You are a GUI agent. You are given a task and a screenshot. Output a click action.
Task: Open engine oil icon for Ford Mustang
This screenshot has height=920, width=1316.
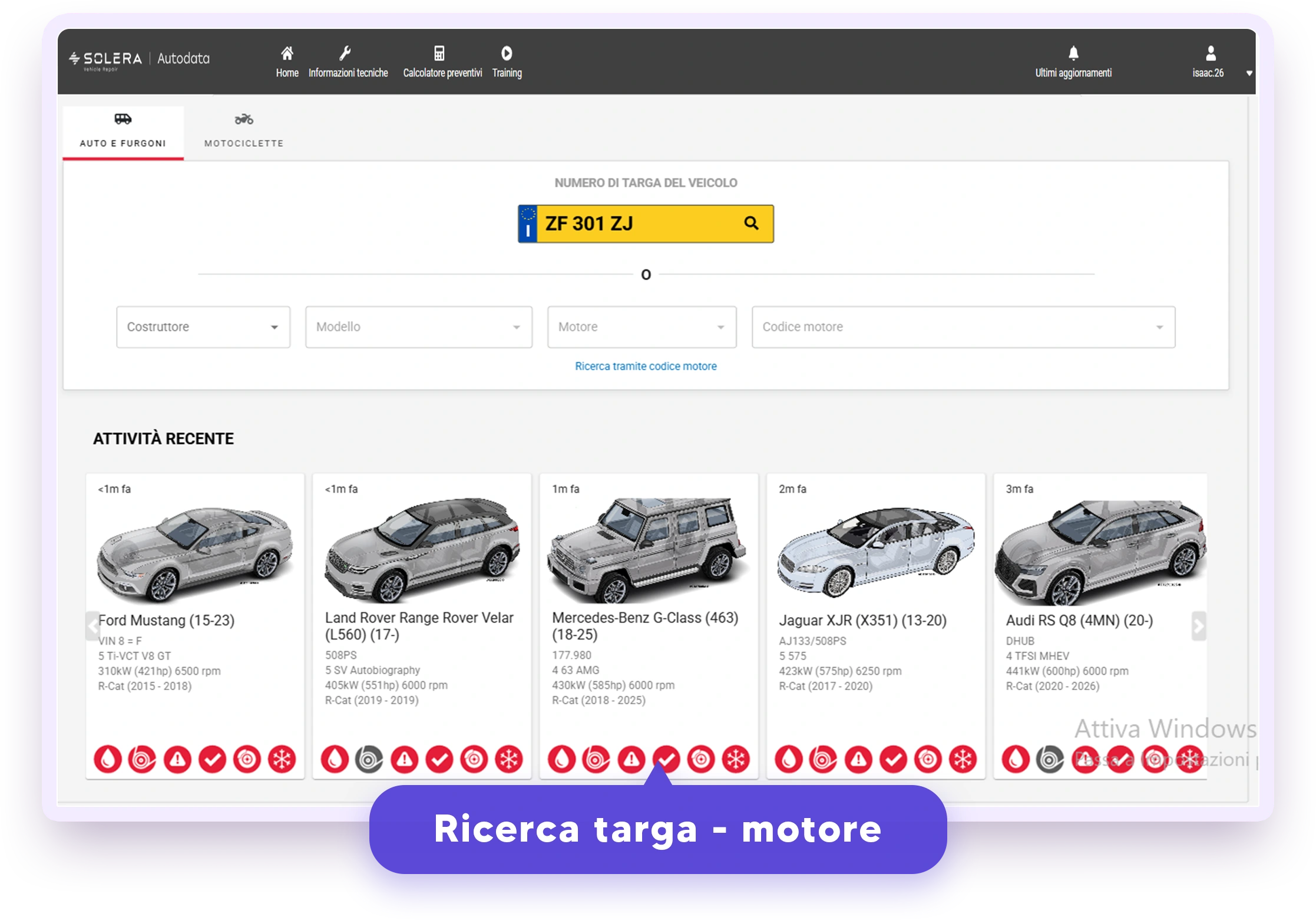pyautogui.click(x=108, y=759)
